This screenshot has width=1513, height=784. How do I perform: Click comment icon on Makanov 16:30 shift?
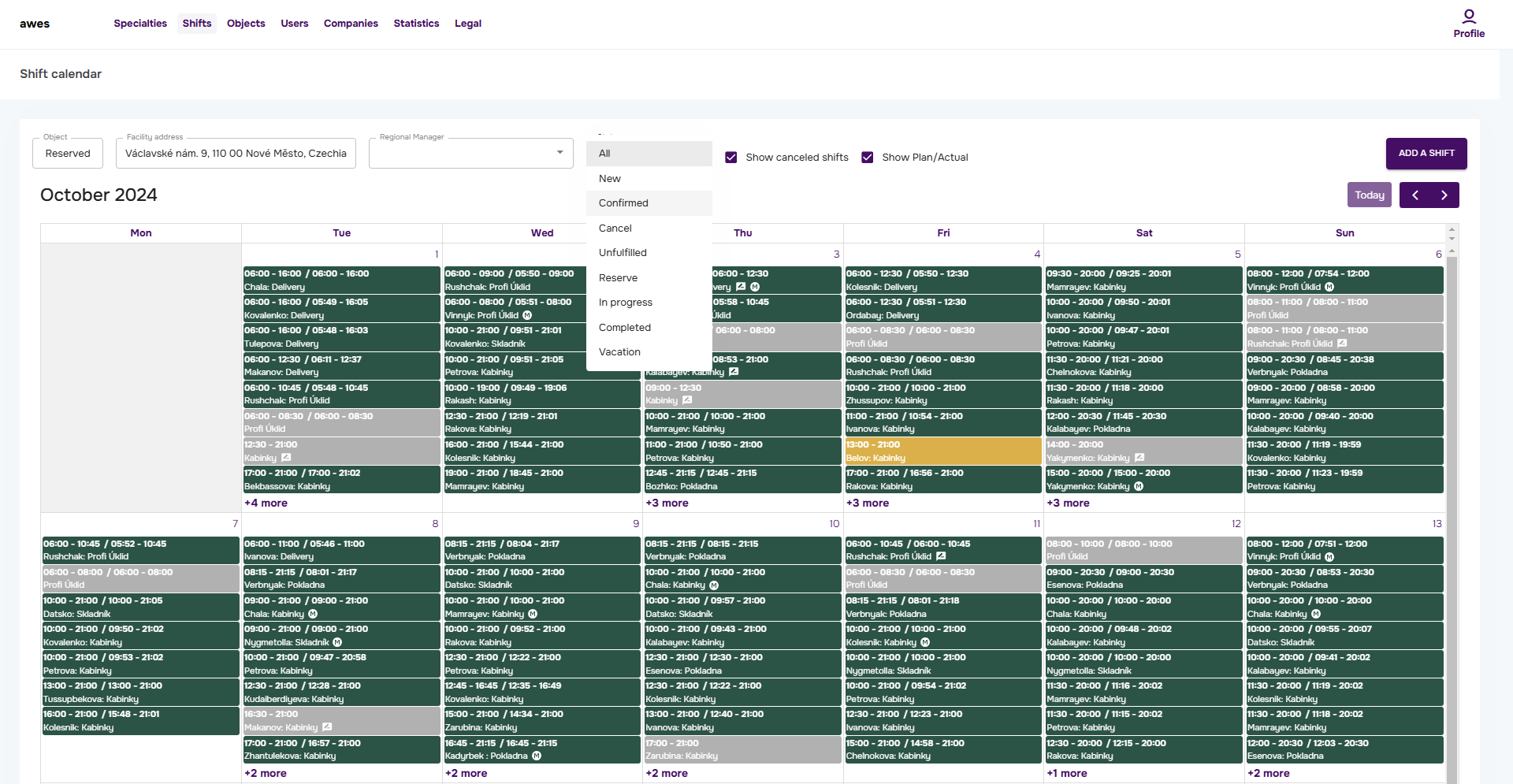coord(327,727)
